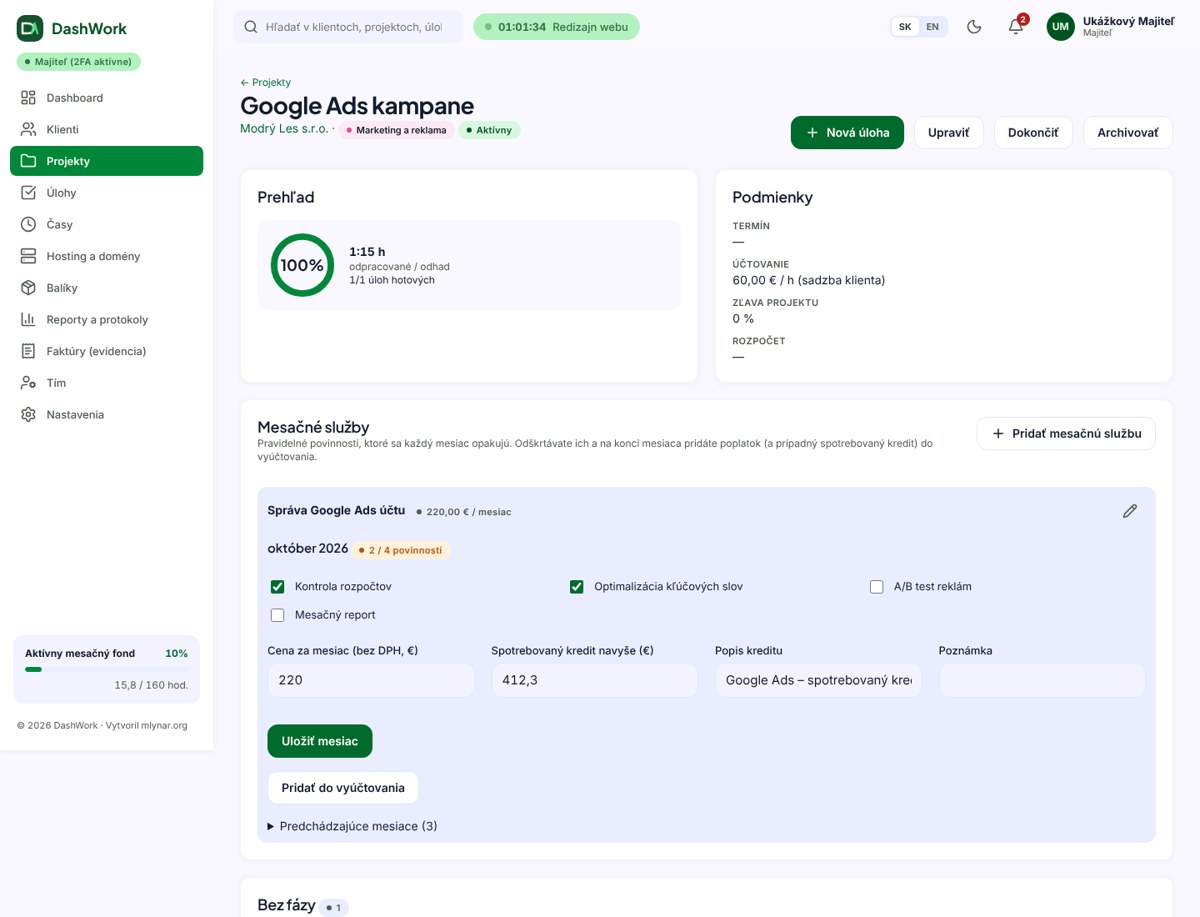The image size is (1200, 917).
Task: Click the Cena za mesiac field
Action: (371, 680)
